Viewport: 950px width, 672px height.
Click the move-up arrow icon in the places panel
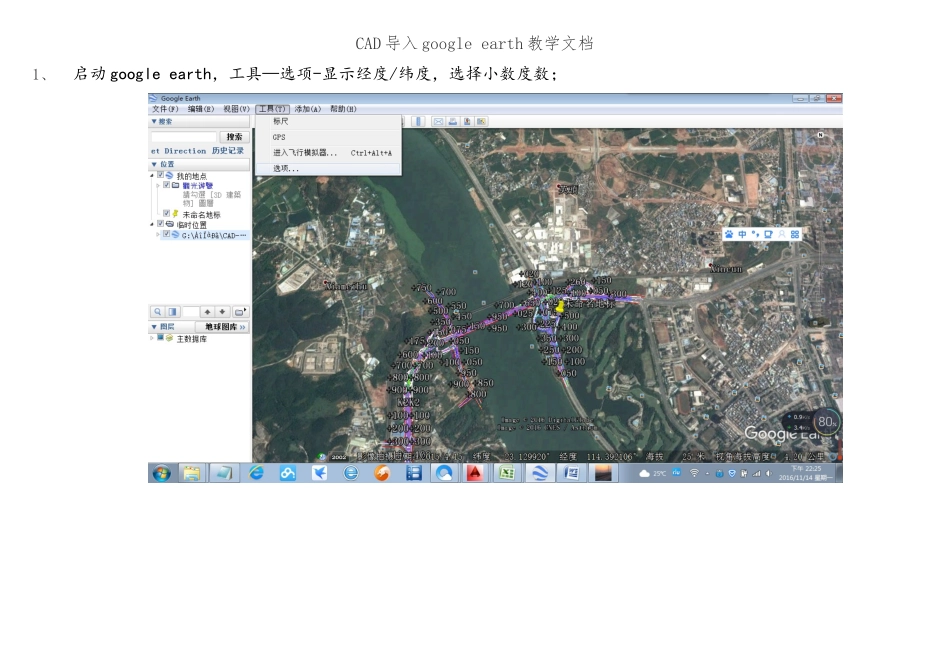(x=207, y=311)
